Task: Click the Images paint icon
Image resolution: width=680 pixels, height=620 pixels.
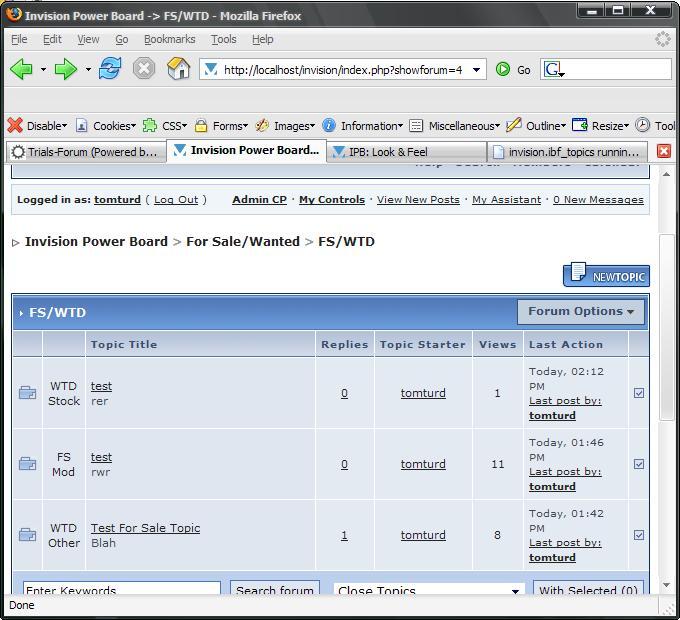Action: point(262,125)
